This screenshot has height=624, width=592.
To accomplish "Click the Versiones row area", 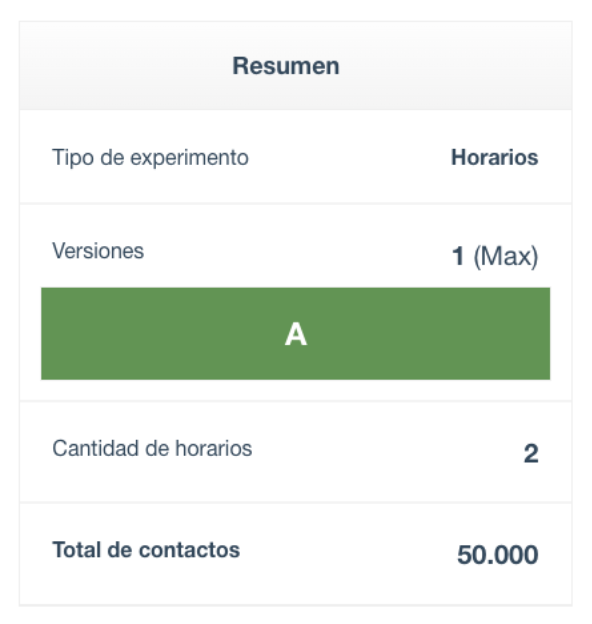I will (x=296, y=302).
